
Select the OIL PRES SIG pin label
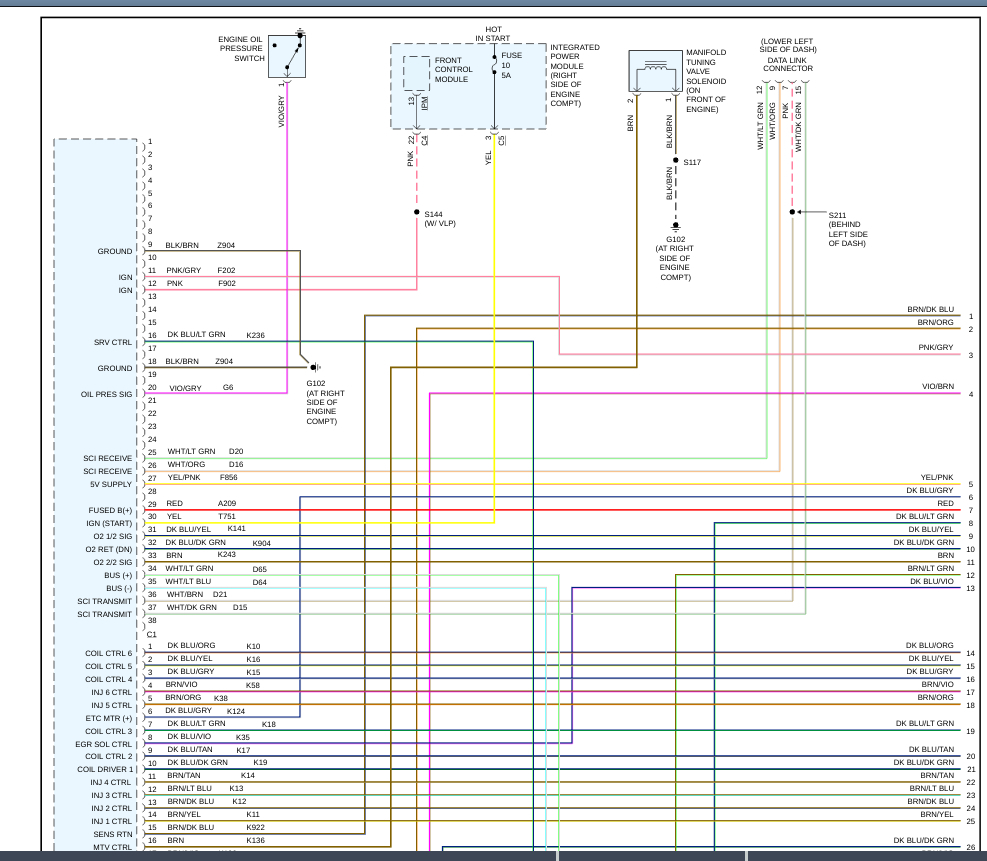click(106, 394)
